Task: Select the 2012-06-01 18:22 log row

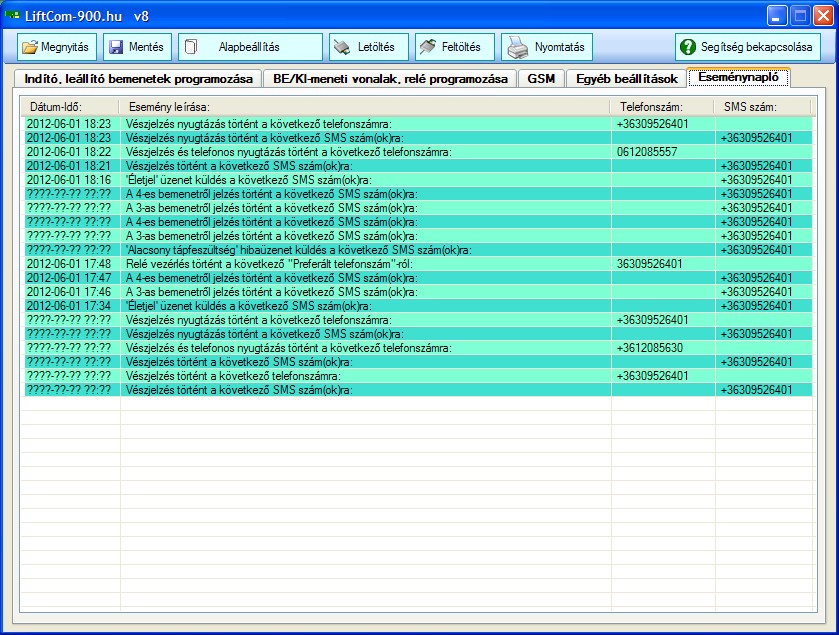Action: (417, 152)
